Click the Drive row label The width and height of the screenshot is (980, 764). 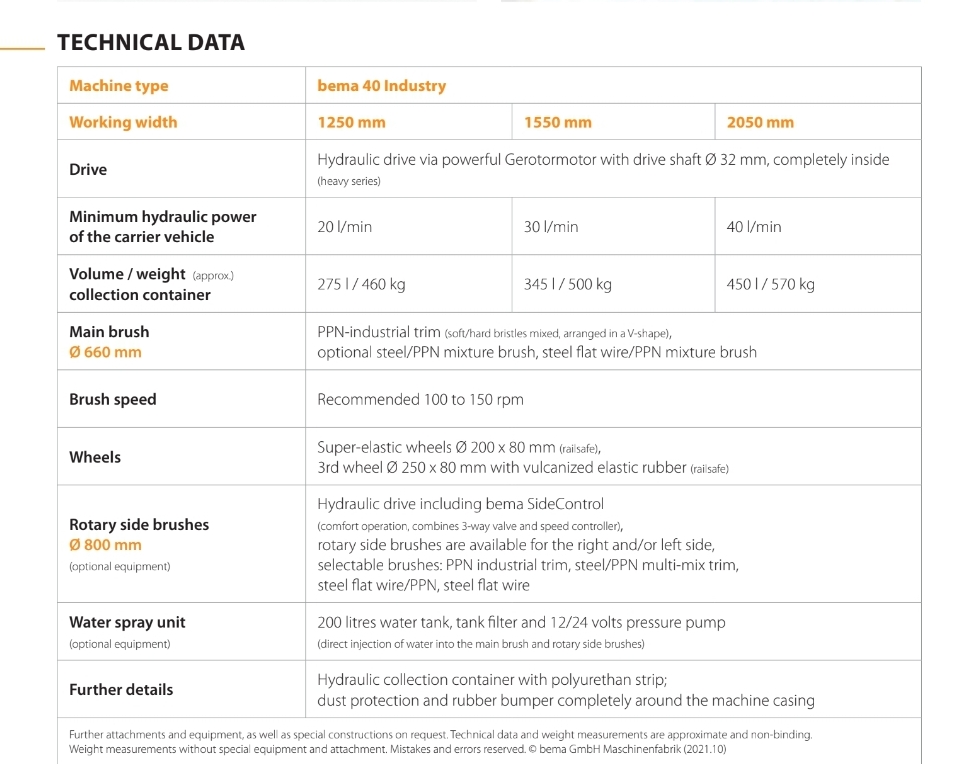click(x=88, y=169)
